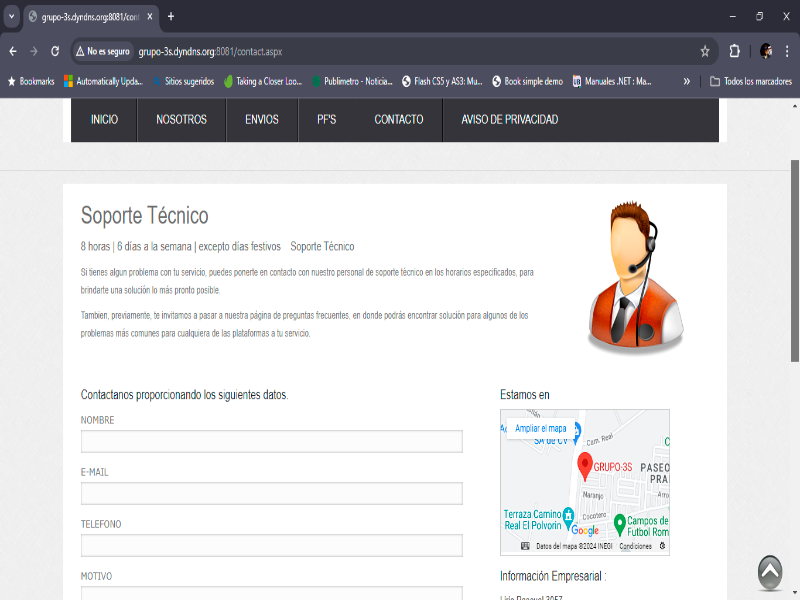This screenshot has height=600, width=800.
Task: Go to INICIO in site menu
Action: [104, 119]
